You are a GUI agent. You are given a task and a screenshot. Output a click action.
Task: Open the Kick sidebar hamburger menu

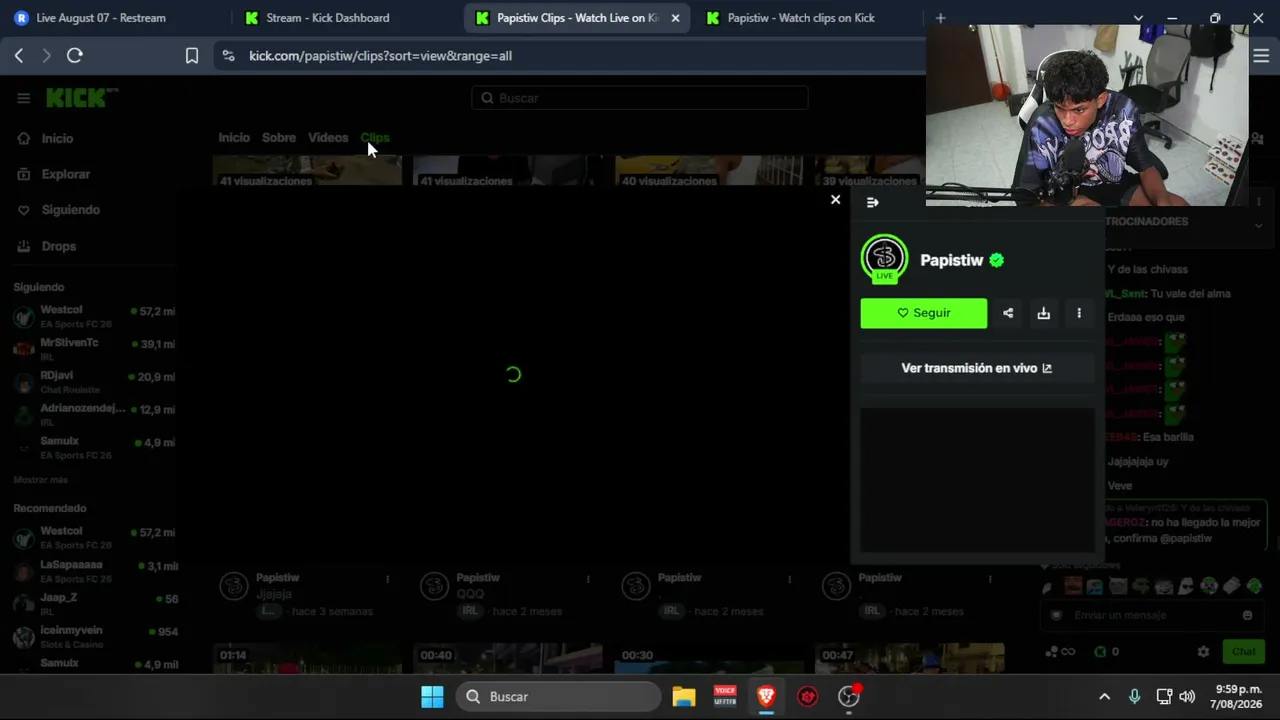23,98
